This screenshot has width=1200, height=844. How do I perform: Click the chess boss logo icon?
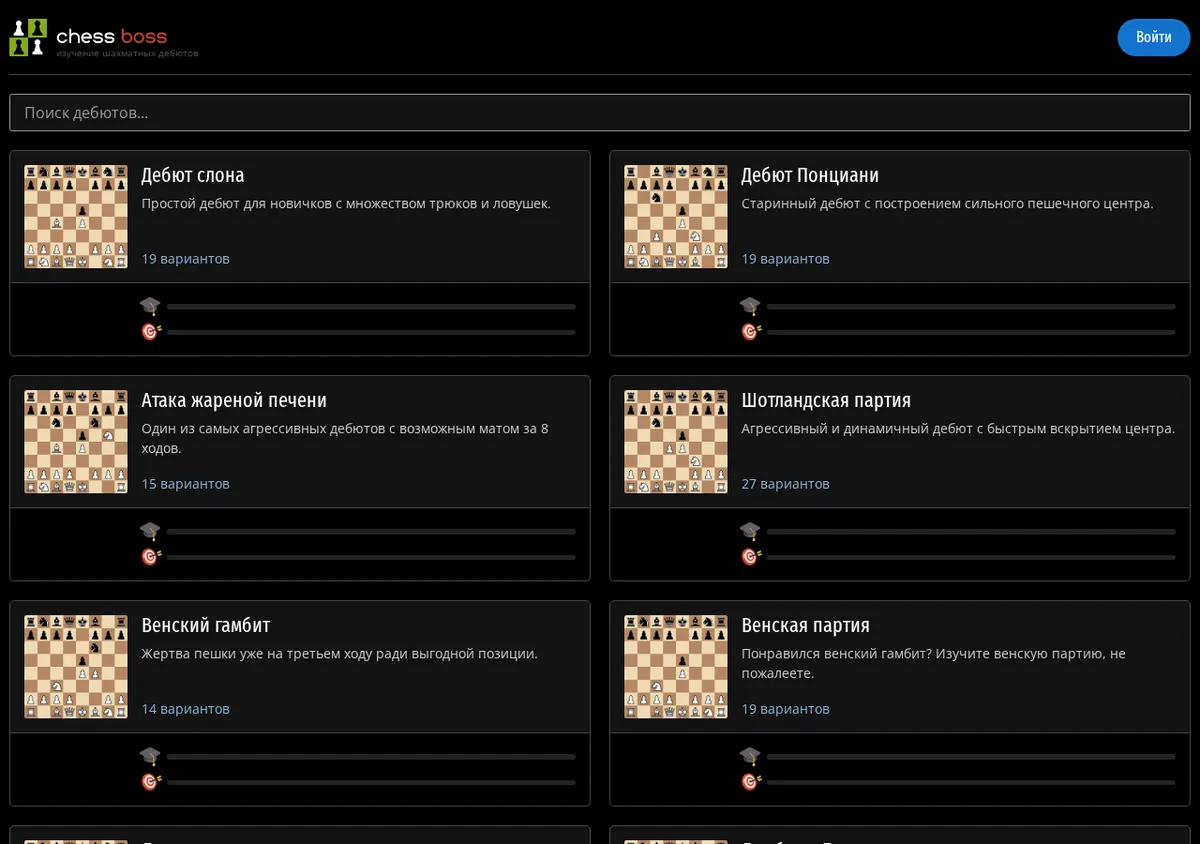tap(28, 37)
